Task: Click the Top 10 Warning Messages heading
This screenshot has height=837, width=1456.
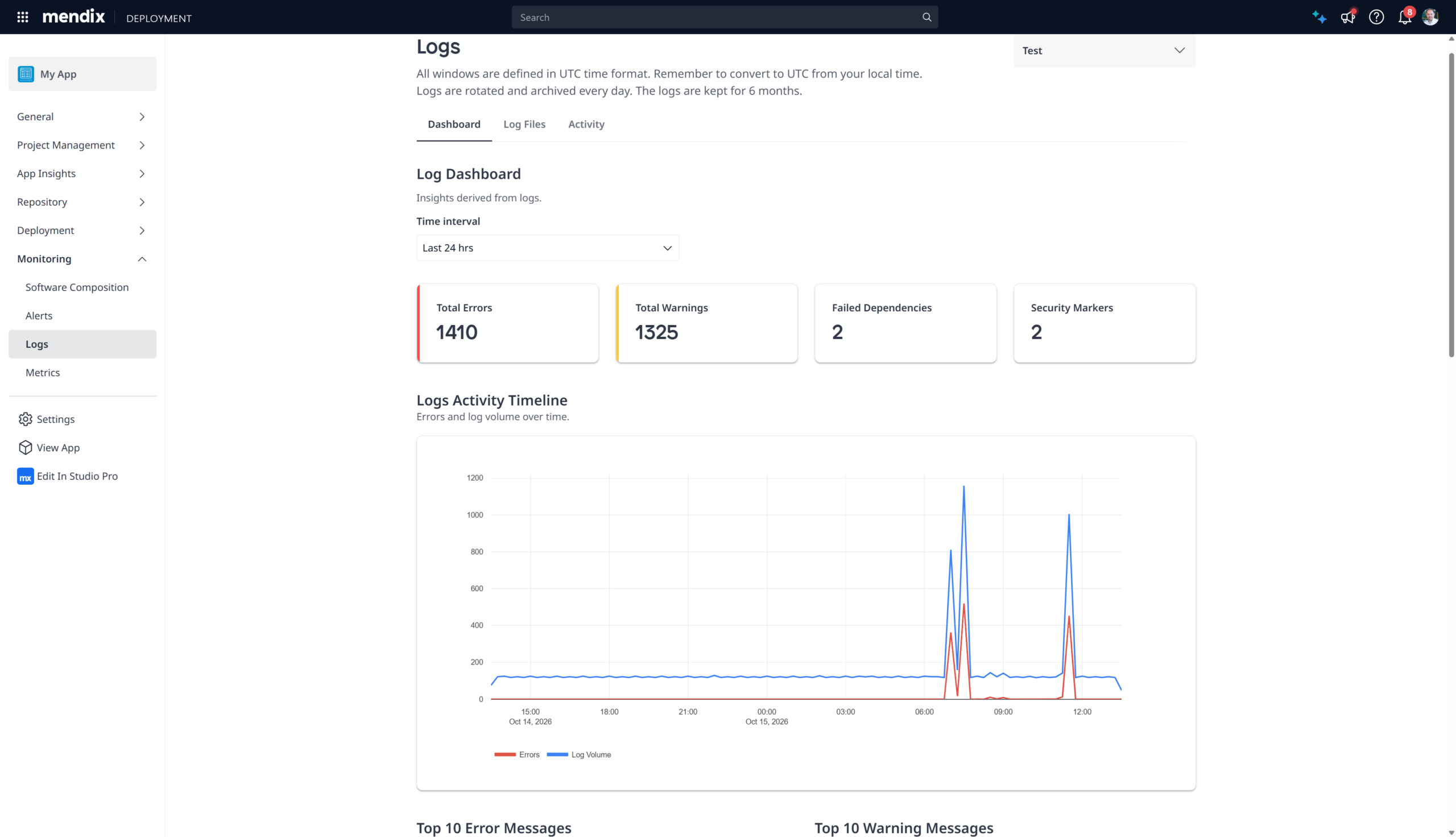Action: 903,828
